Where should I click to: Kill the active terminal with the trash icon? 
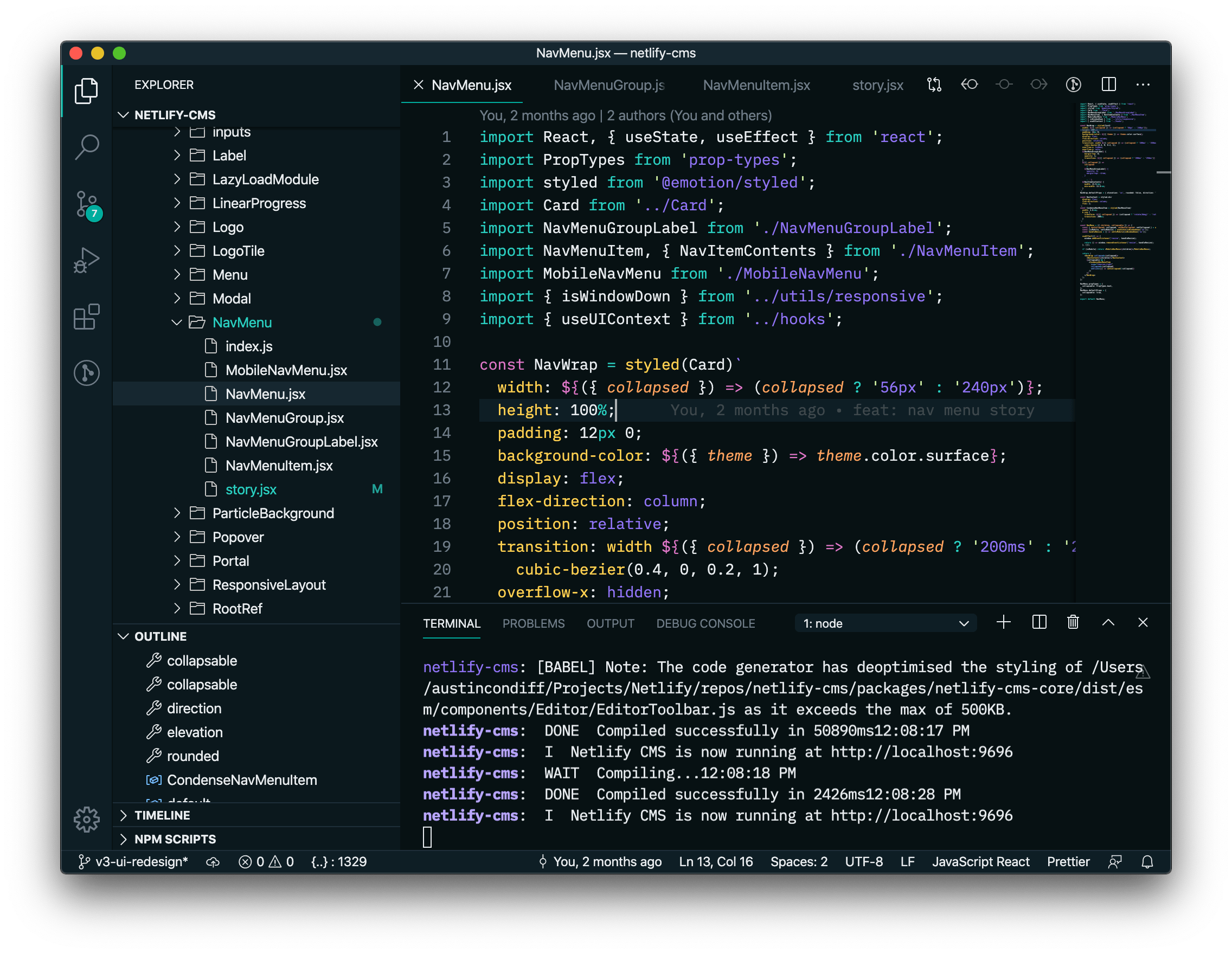click(1073, 623)
